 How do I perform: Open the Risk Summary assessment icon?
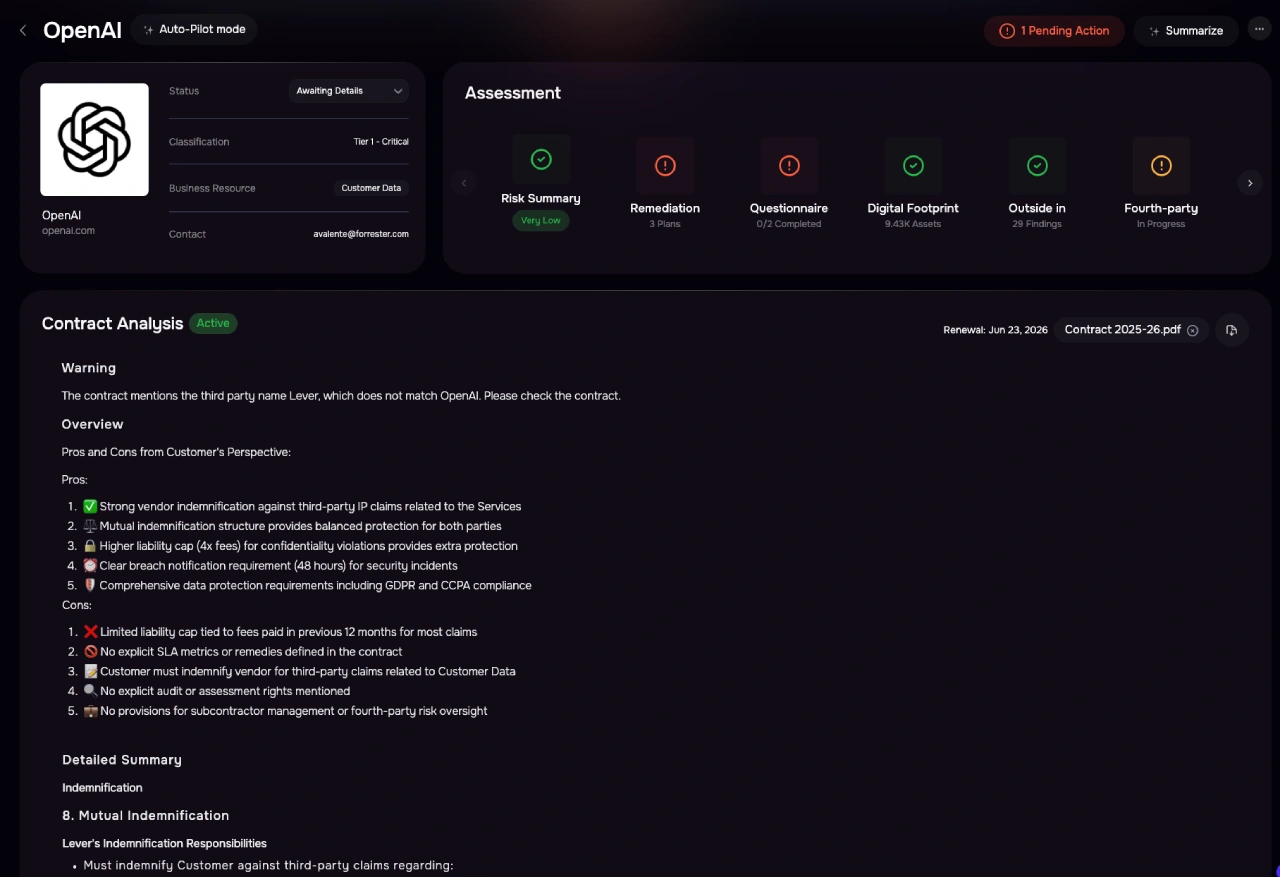click(541, 159)
